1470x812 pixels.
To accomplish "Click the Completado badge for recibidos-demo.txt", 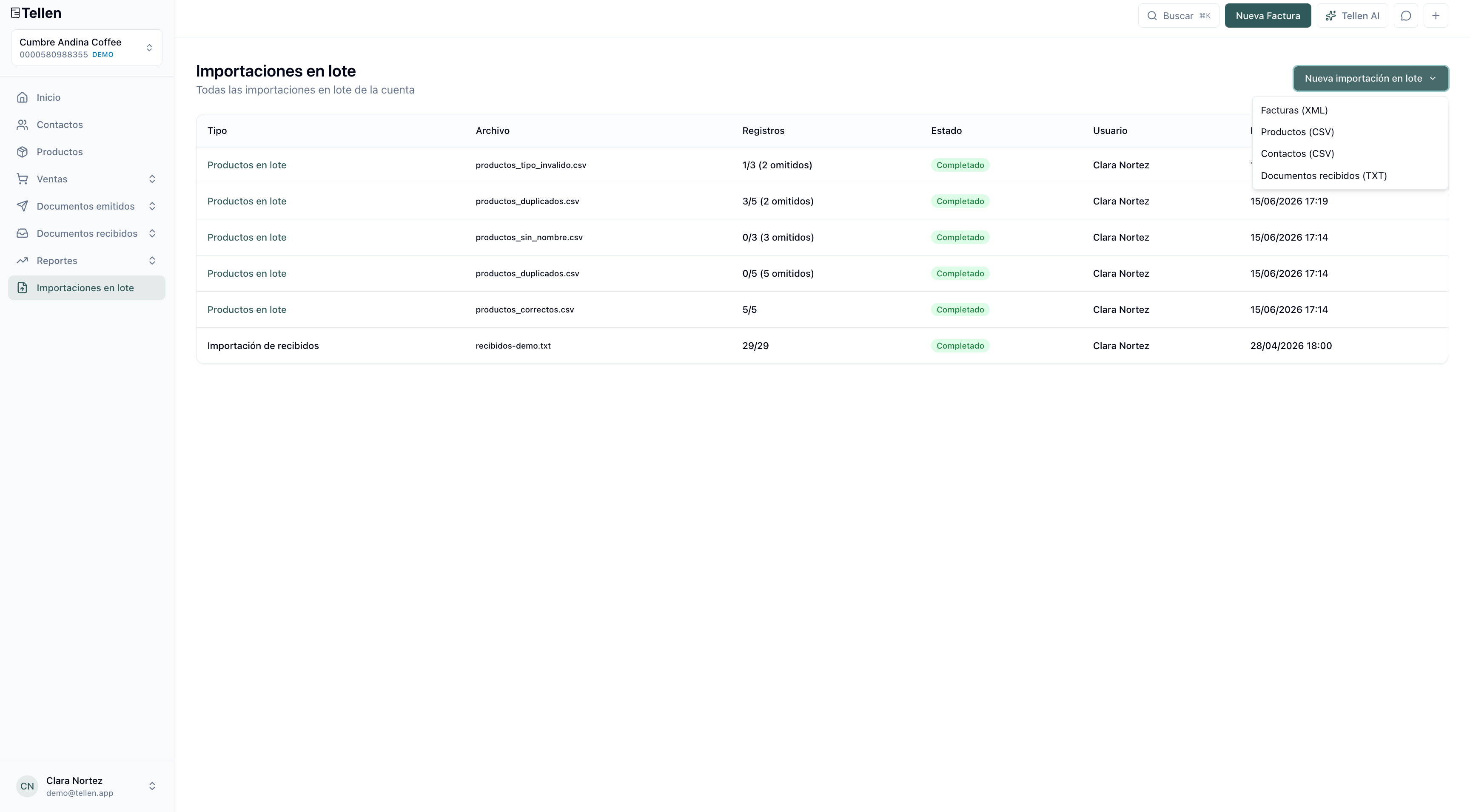I will pyautogui.click(x=960, y=346).
